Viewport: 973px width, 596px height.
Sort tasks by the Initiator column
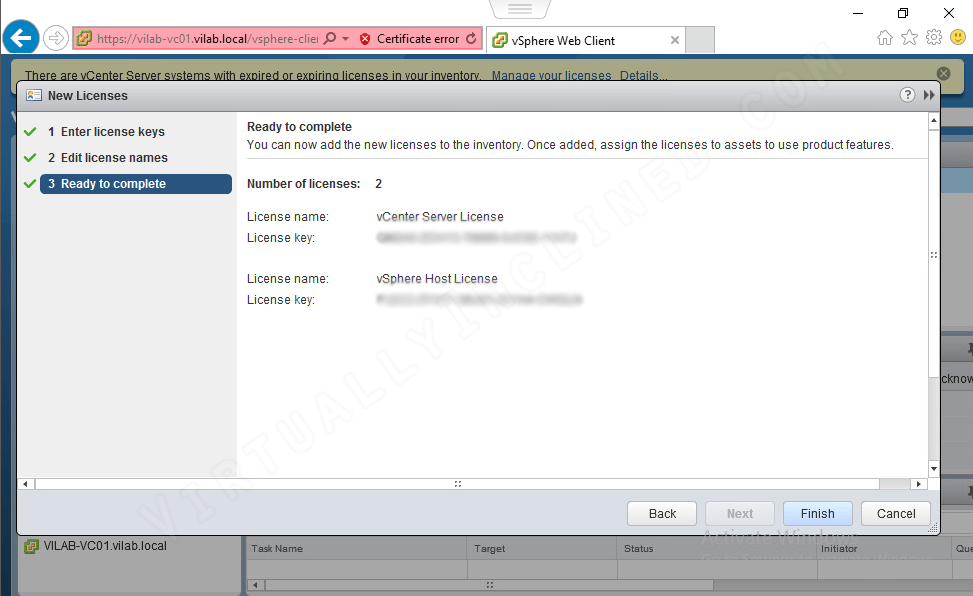click(884, 549)
